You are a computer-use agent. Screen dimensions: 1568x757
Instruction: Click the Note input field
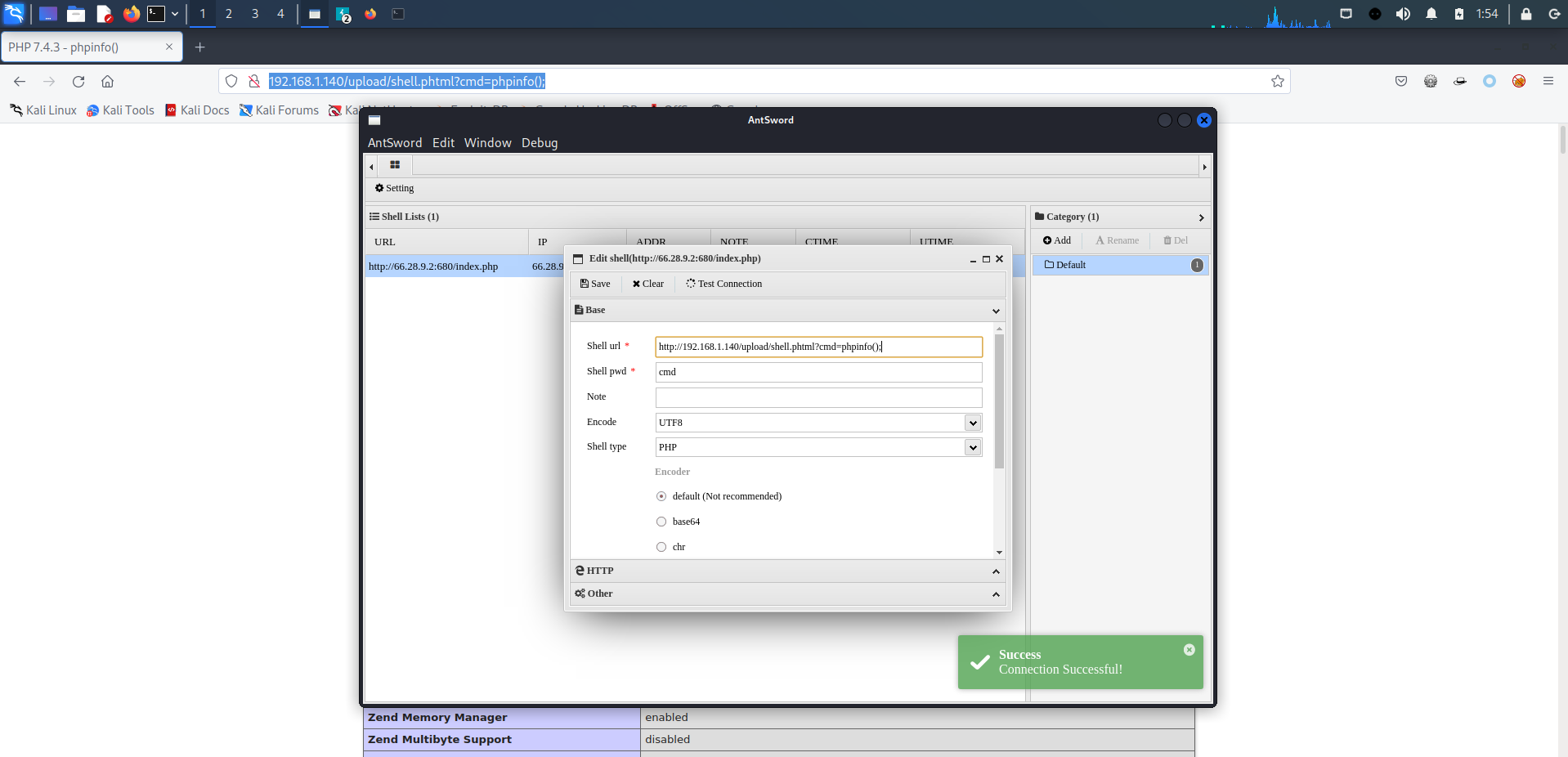[818, 397]
